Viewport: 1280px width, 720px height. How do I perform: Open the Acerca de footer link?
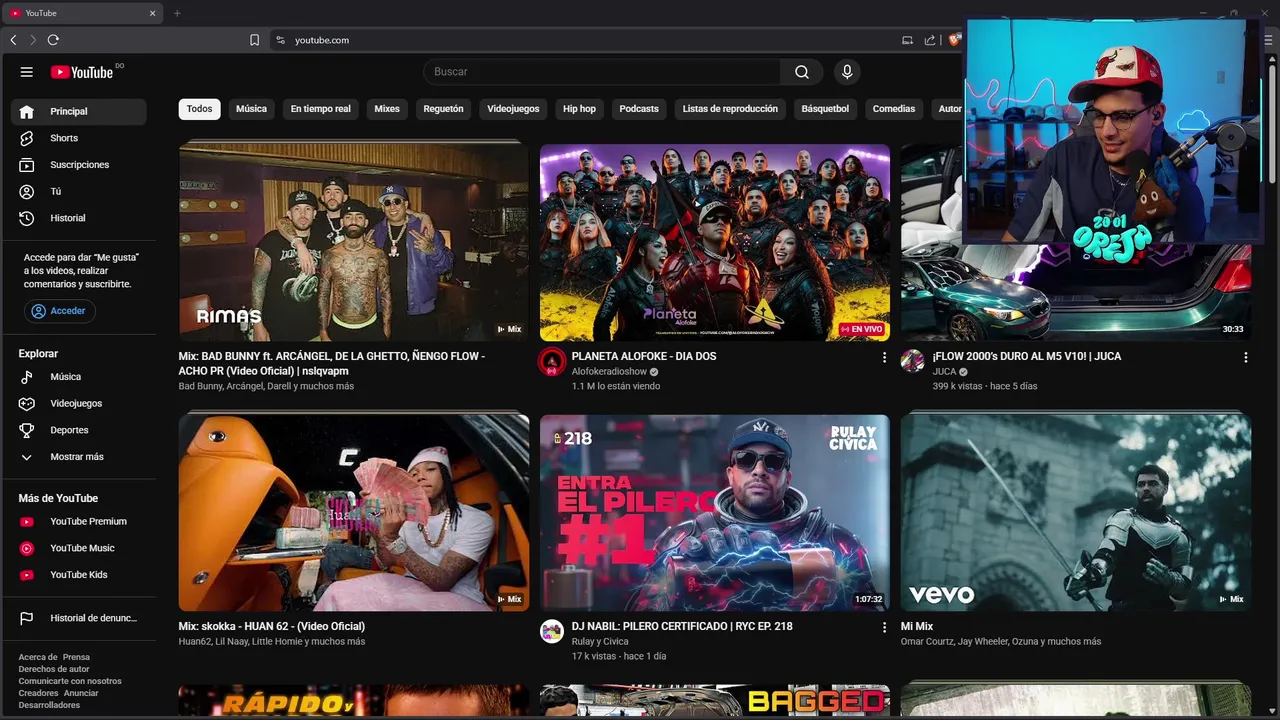[x=38, y=657]
